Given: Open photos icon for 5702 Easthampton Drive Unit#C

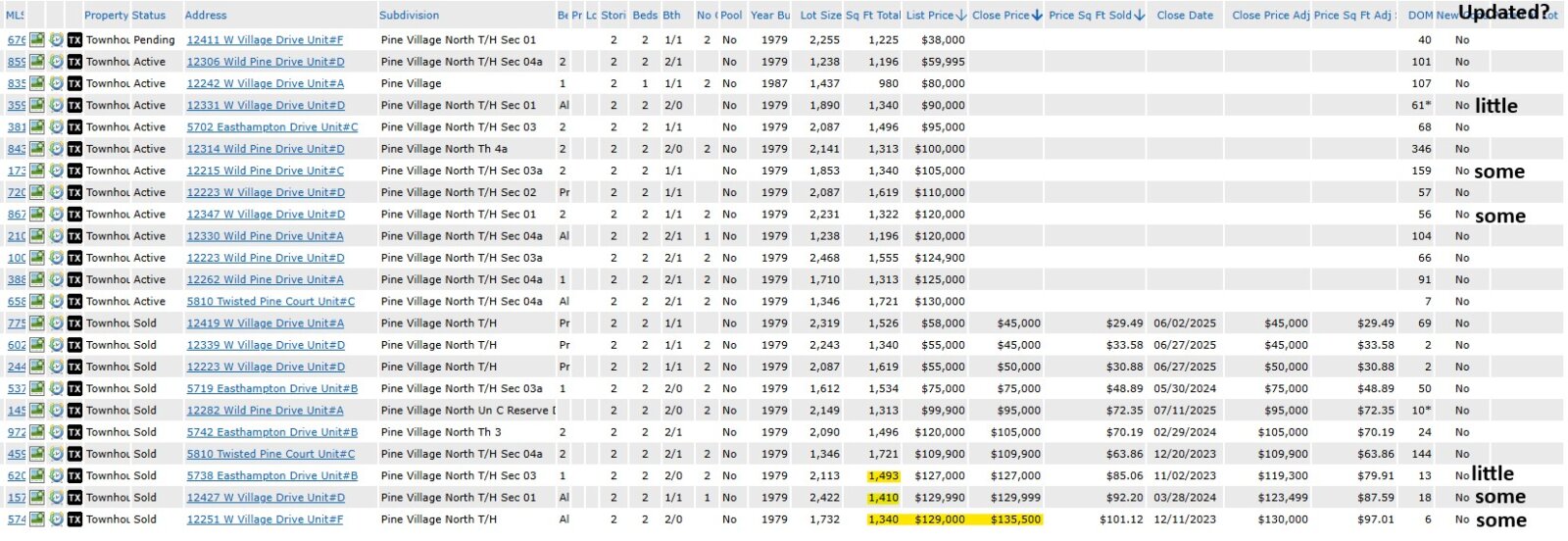Looking at the screenshot, I should 37,127.
